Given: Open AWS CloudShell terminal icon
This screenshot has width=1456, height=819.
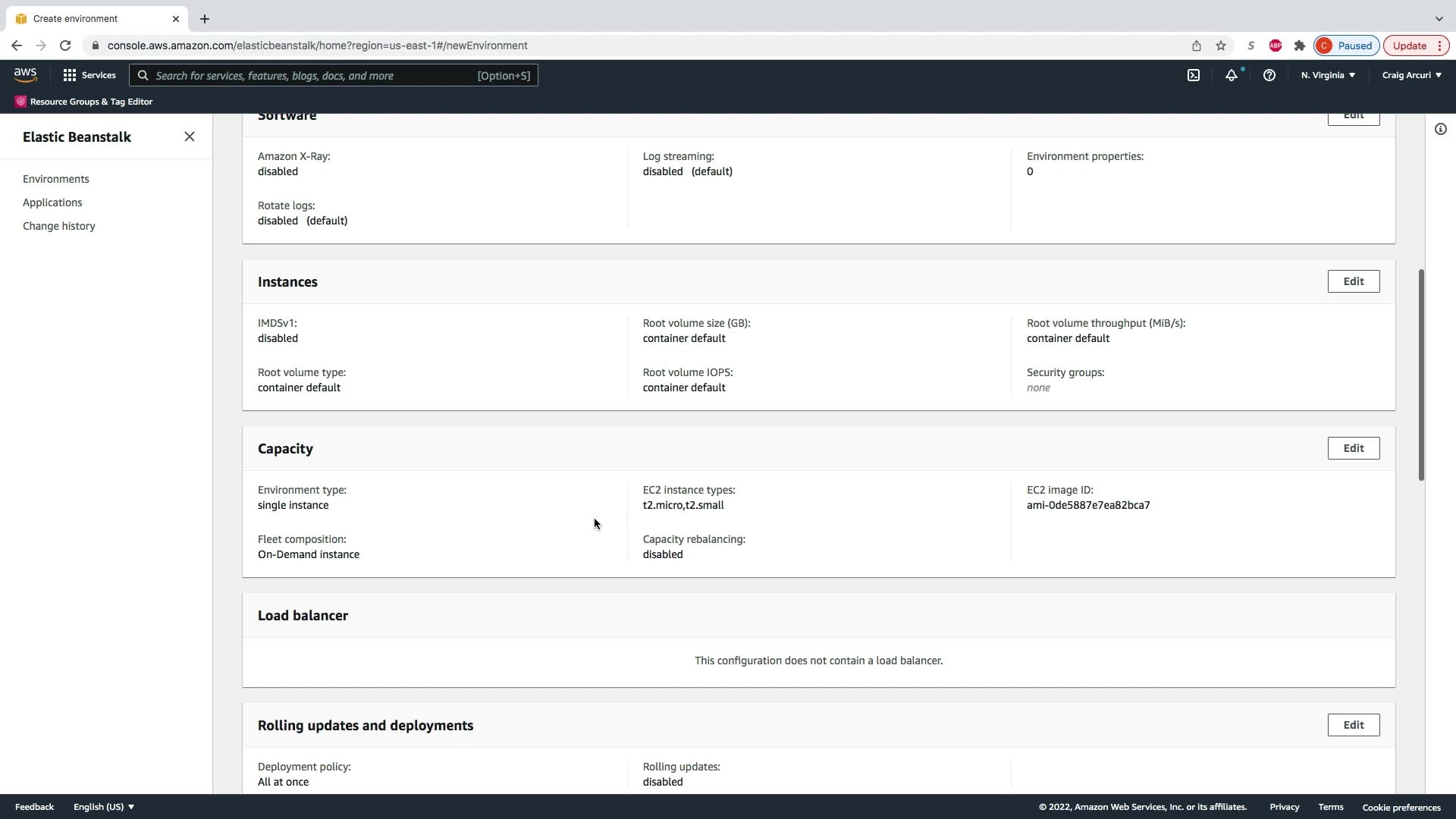Looking at the screenshot, I should tap(1194, 75).
